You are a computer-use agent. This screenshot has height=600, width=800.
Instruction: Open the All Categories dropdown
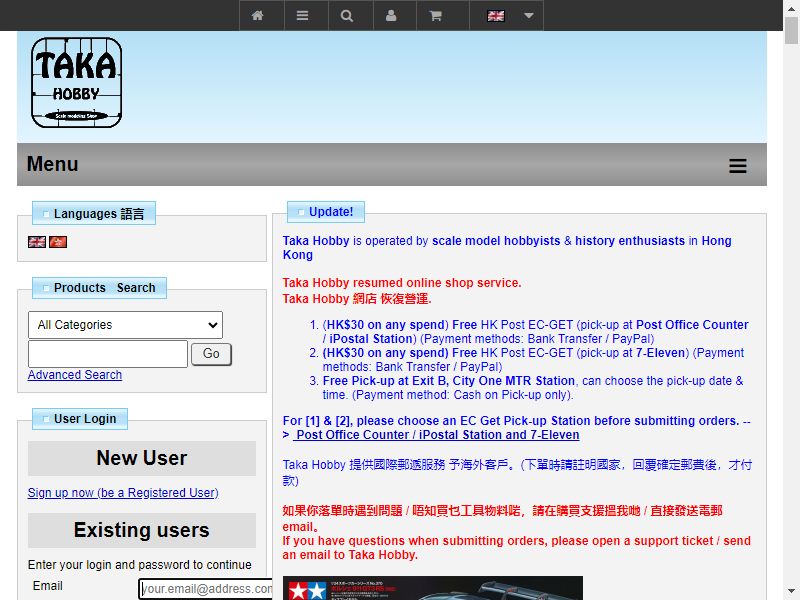(126, 325)
